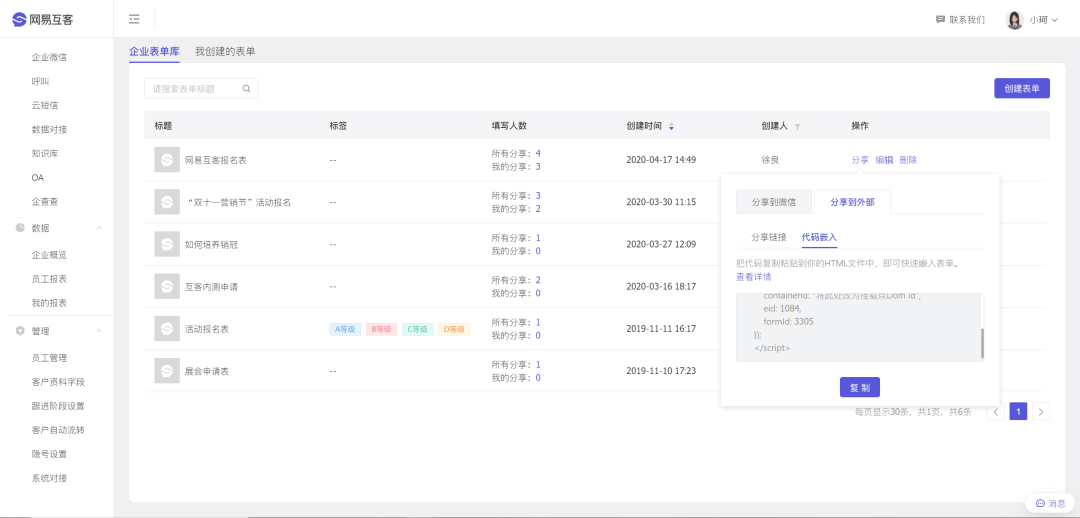Open 隐号设置 in the sidebar
The width and height of the screenshot is (1080, 518).
point(49,455)
